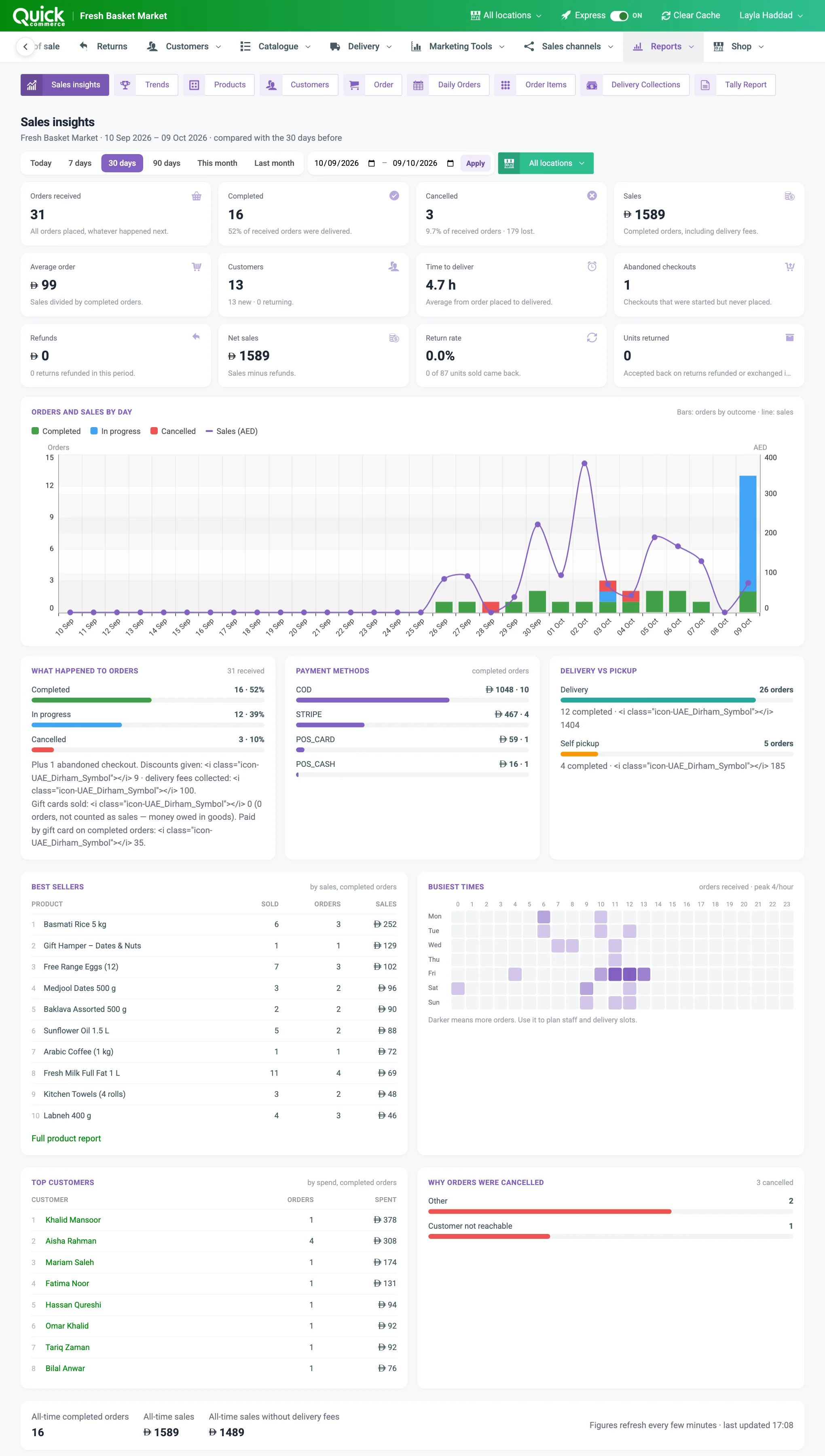Expand the Sales channels menu
825x1456 pixels.
(x=568, y=47)
